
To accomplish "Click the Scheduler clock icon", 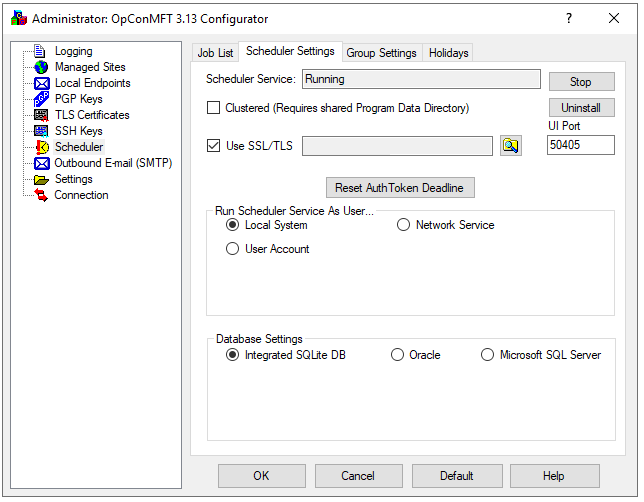I will pyautogui.click(x=42, y=147).
